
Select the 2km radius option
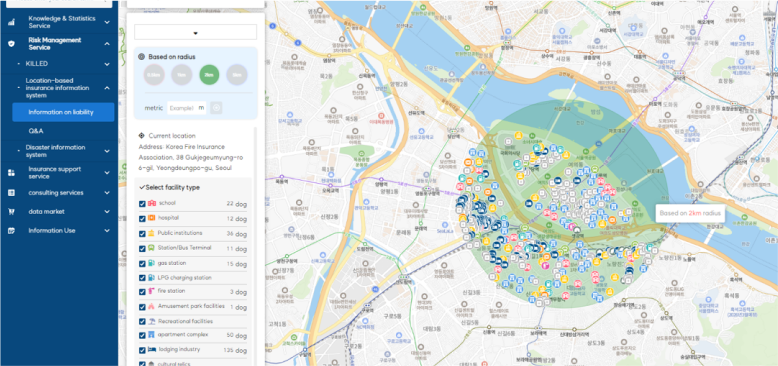209,75
